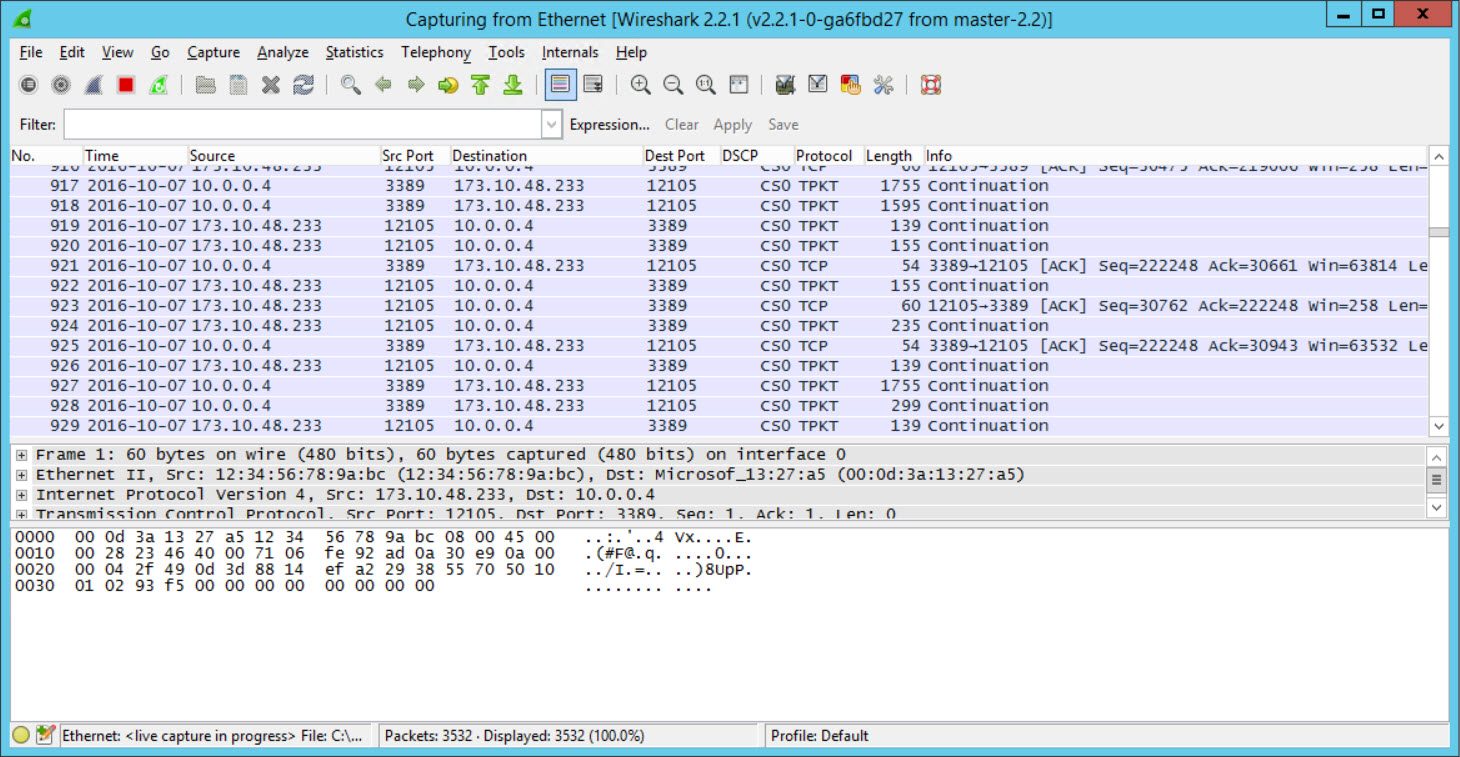Image resolution: width=1460 pixels, height=757 pixels.
Task: Open help lifebuoy icon
Action: [x=931, y=85]
